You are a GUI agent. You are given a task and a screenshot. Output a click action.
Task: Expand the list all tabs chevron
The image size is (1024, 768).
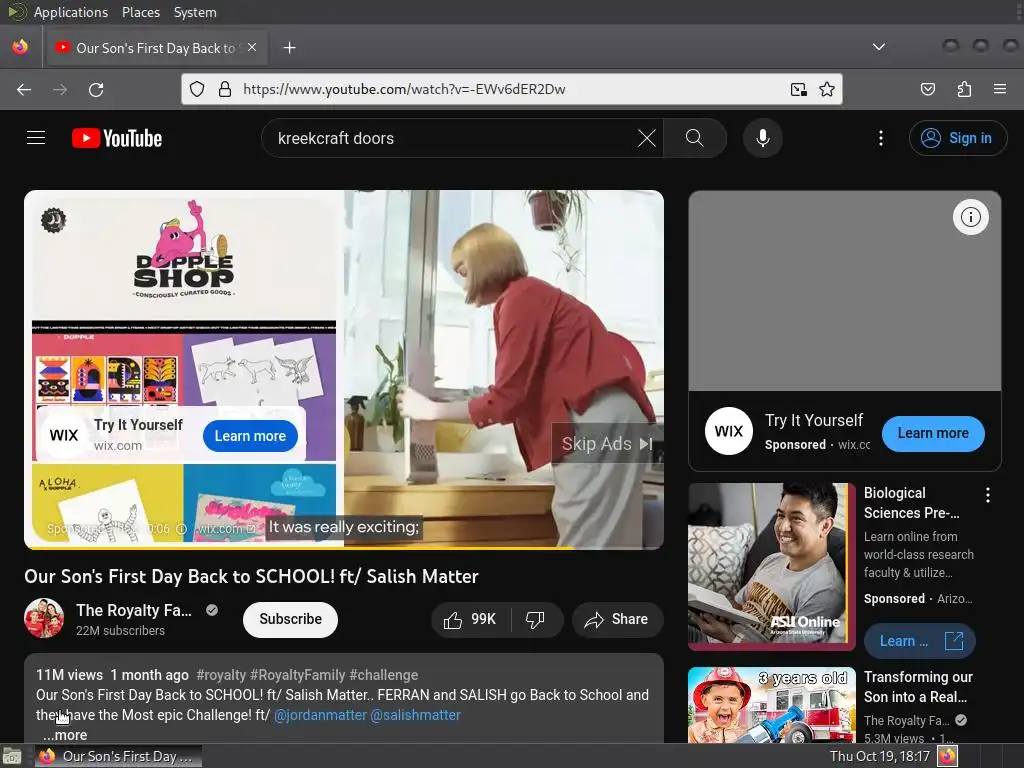[879, 47]
